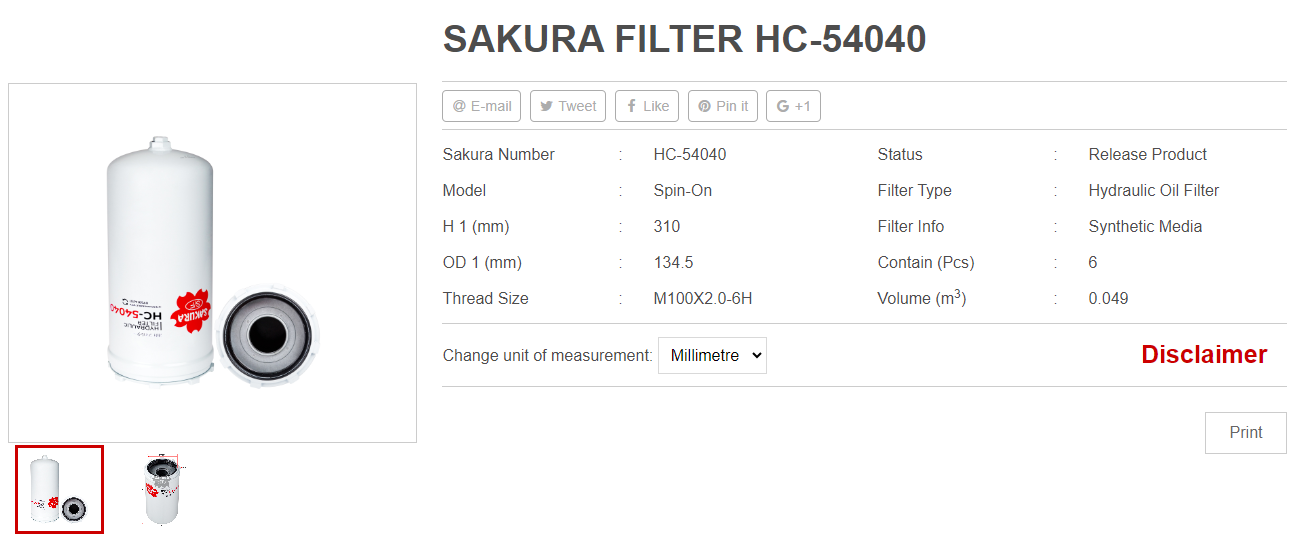Click the Model value Spin-On
Image resolution: width=1294 pixels, height=537 pixels.
pyautogui.click(x=682, y=191)
